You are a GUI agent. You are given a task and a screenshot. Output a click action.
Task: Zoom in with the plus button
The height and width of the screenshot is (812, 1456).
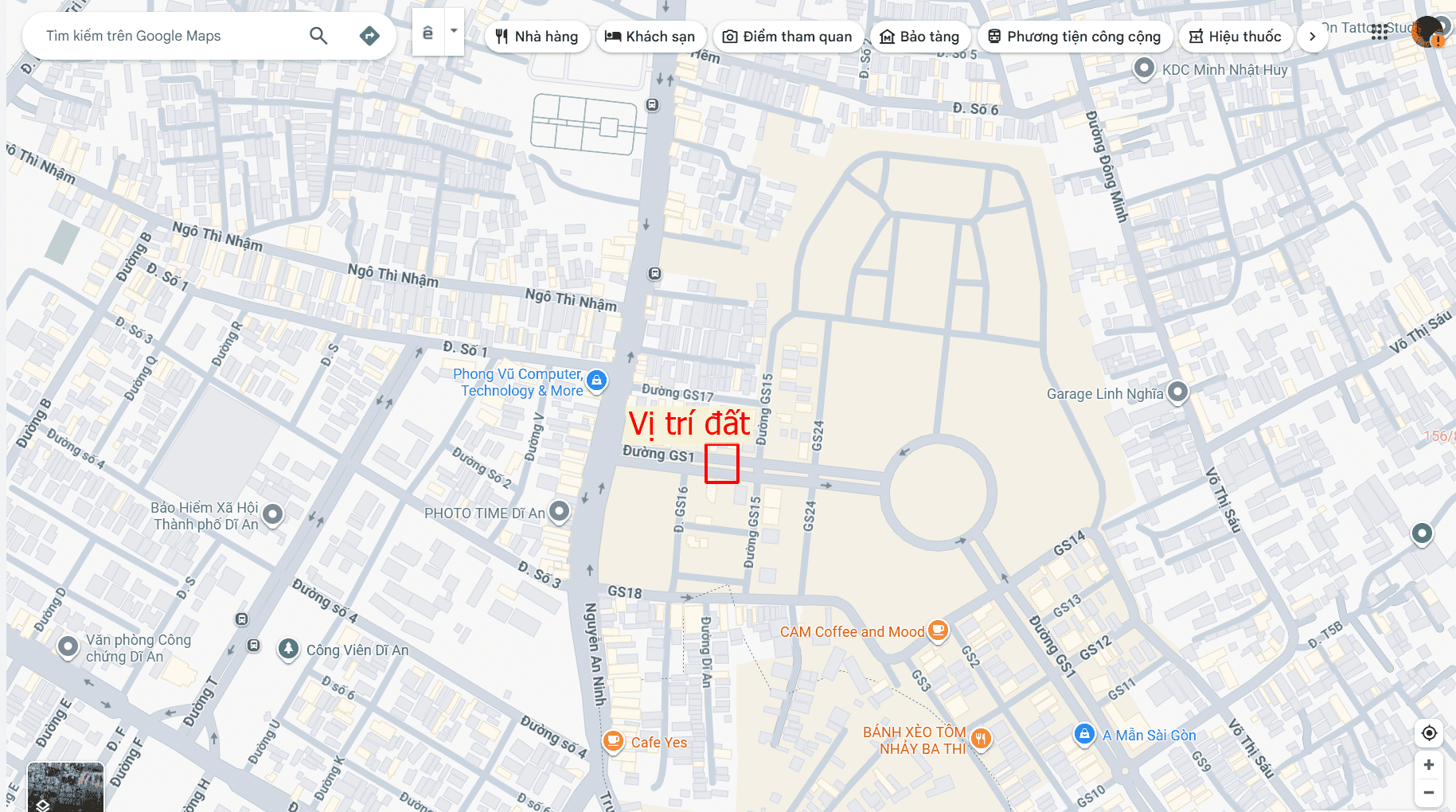tap(1429, 765)
